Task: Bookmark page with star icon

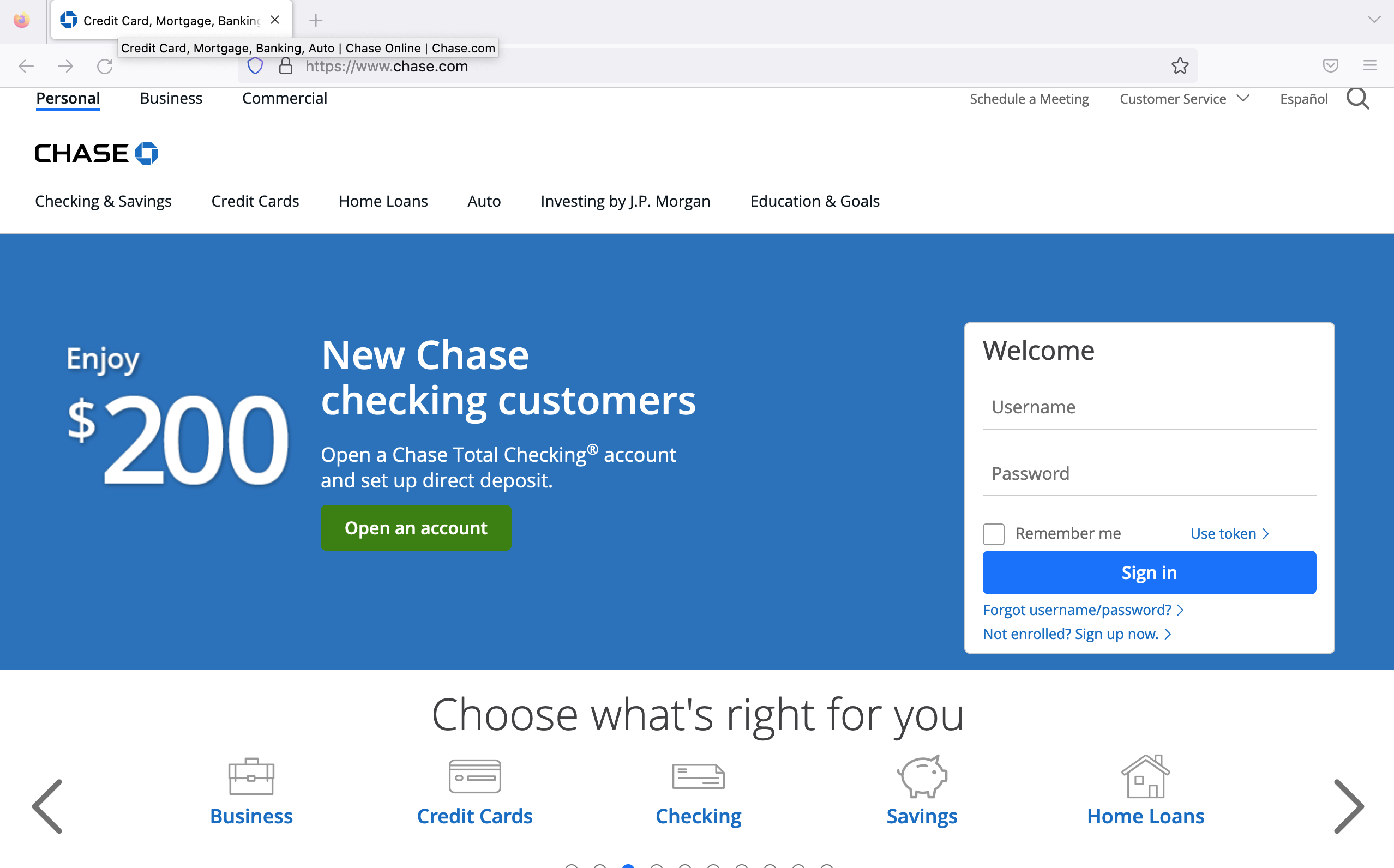Action: pyautogui.click(x=1180, y=66)
